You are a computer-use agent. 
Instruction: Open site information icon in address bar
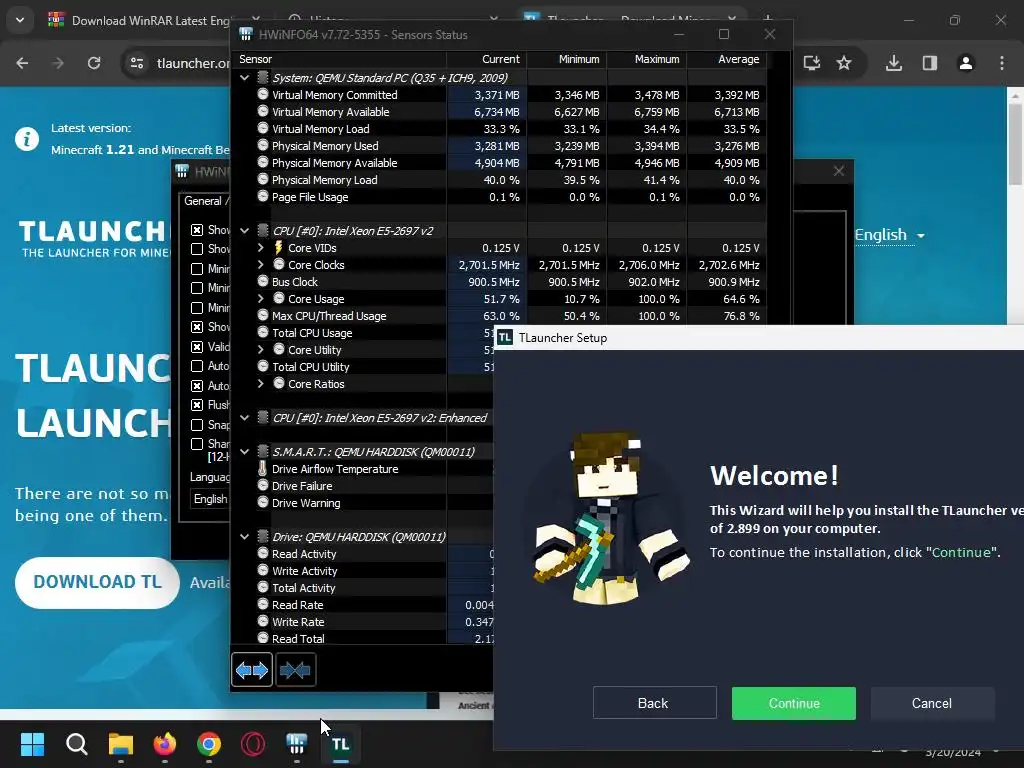coord(137,63)
